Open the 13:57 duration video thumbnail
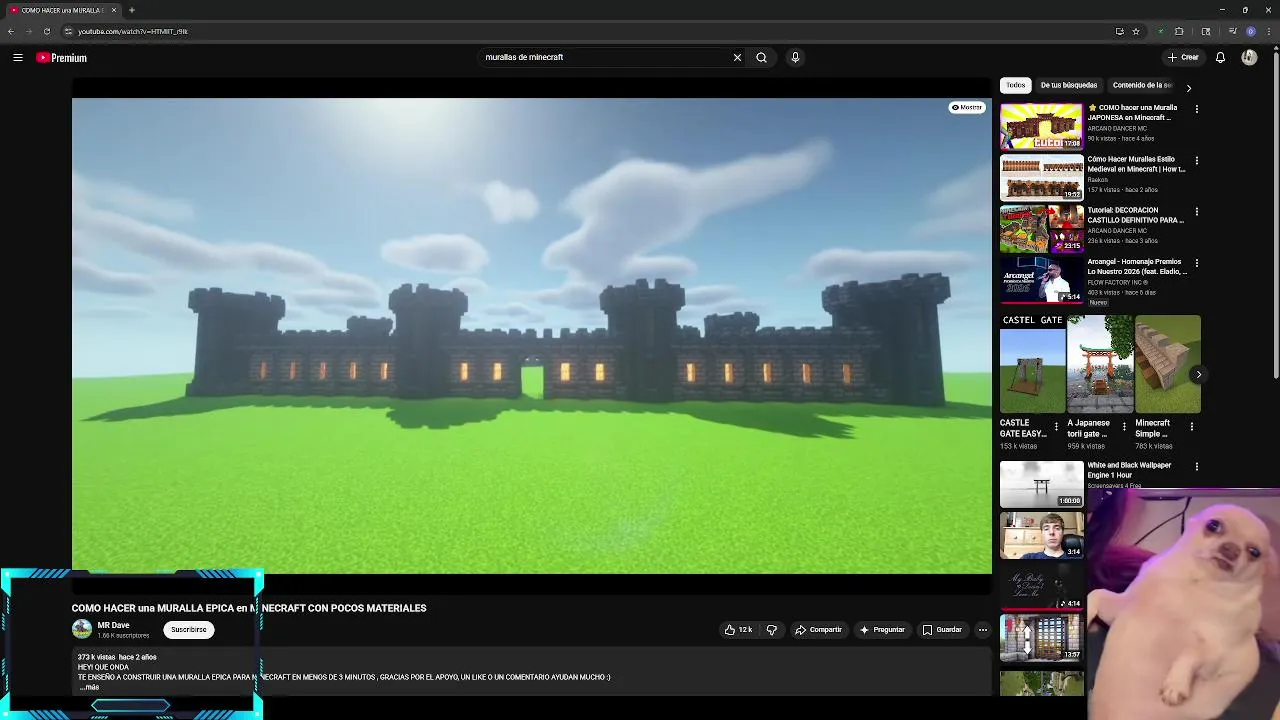The image size is (1280, 720). tap(1042, 638)
